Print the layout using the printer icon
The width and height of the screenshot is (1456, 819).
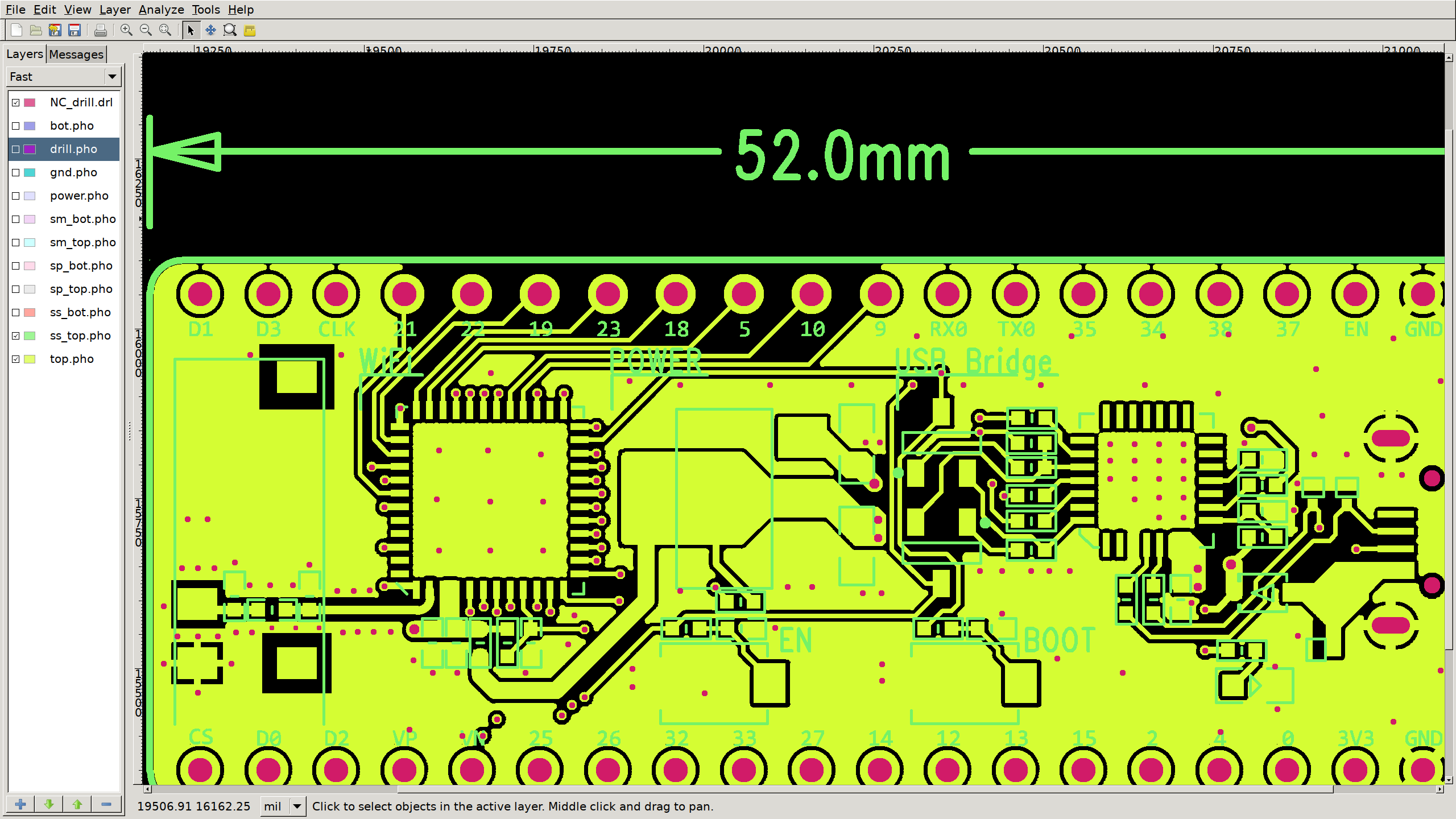pyautogui.click(x=101, y=30)
